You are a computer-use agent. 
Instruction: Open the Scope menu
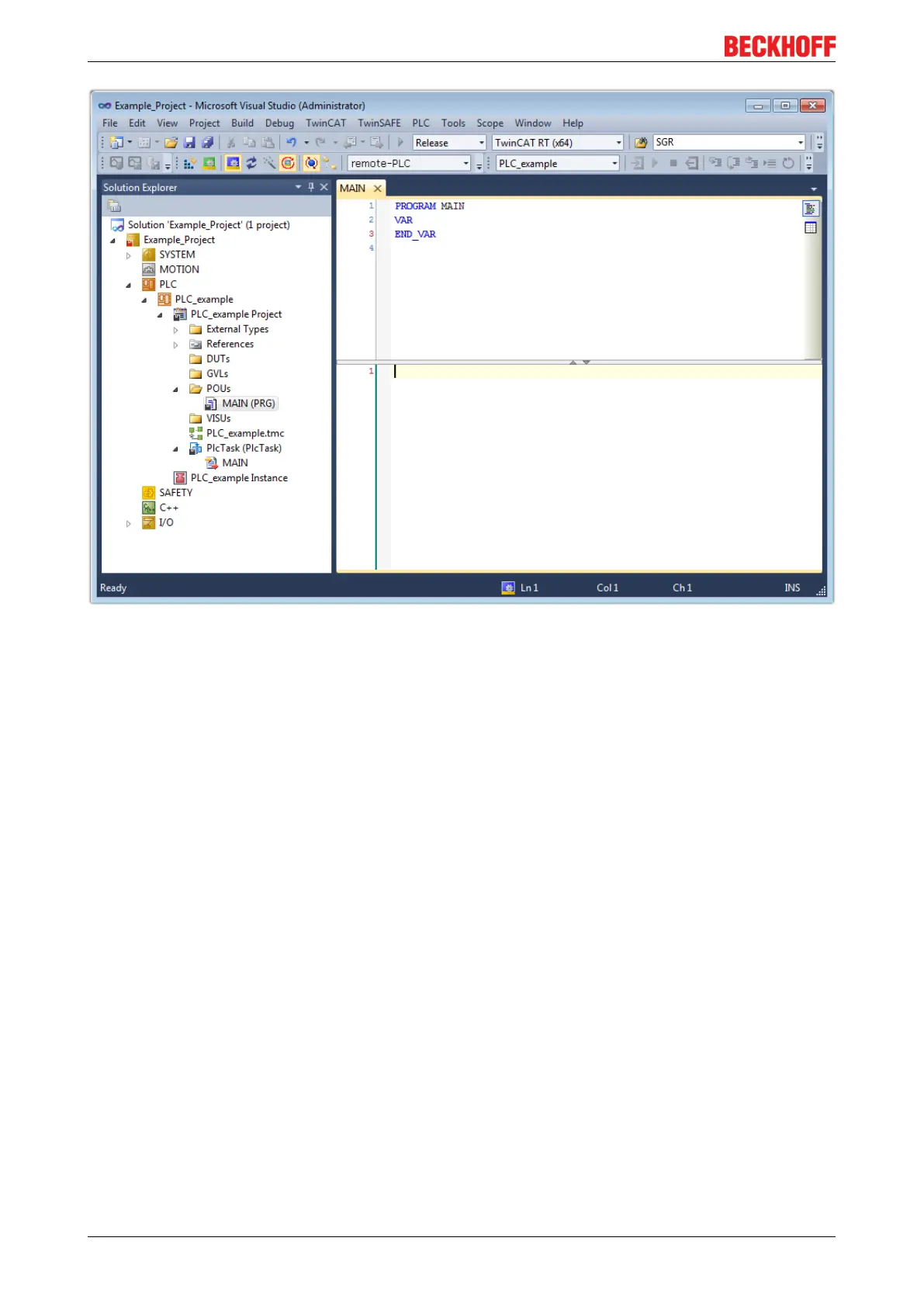[x=490, y=123]
